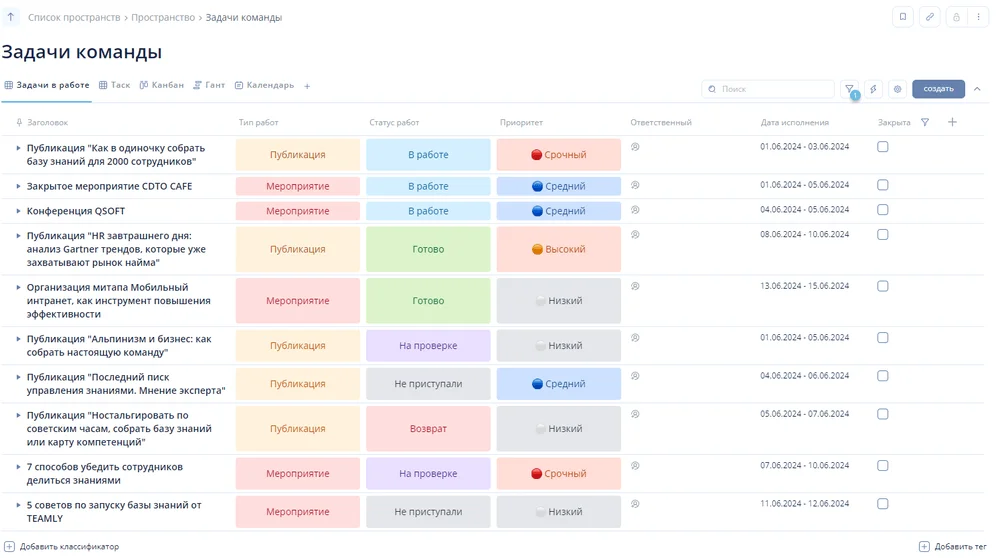The height and width of the screenshot is (558, 1000).
Task: Collapse the toolbar with the chevron-up arrow
Action: click(977, 89)
